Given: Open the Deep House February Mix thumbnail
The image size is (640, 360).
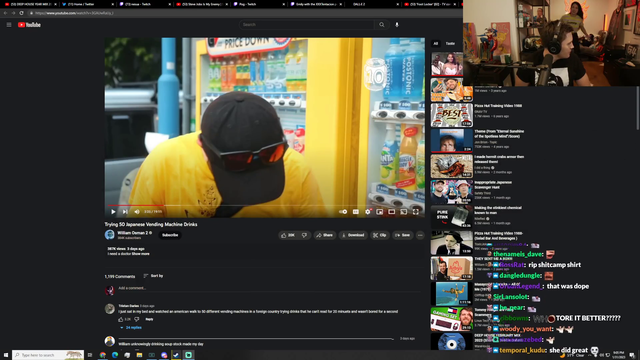Looking at the screenshot, I should click(451, 342).
